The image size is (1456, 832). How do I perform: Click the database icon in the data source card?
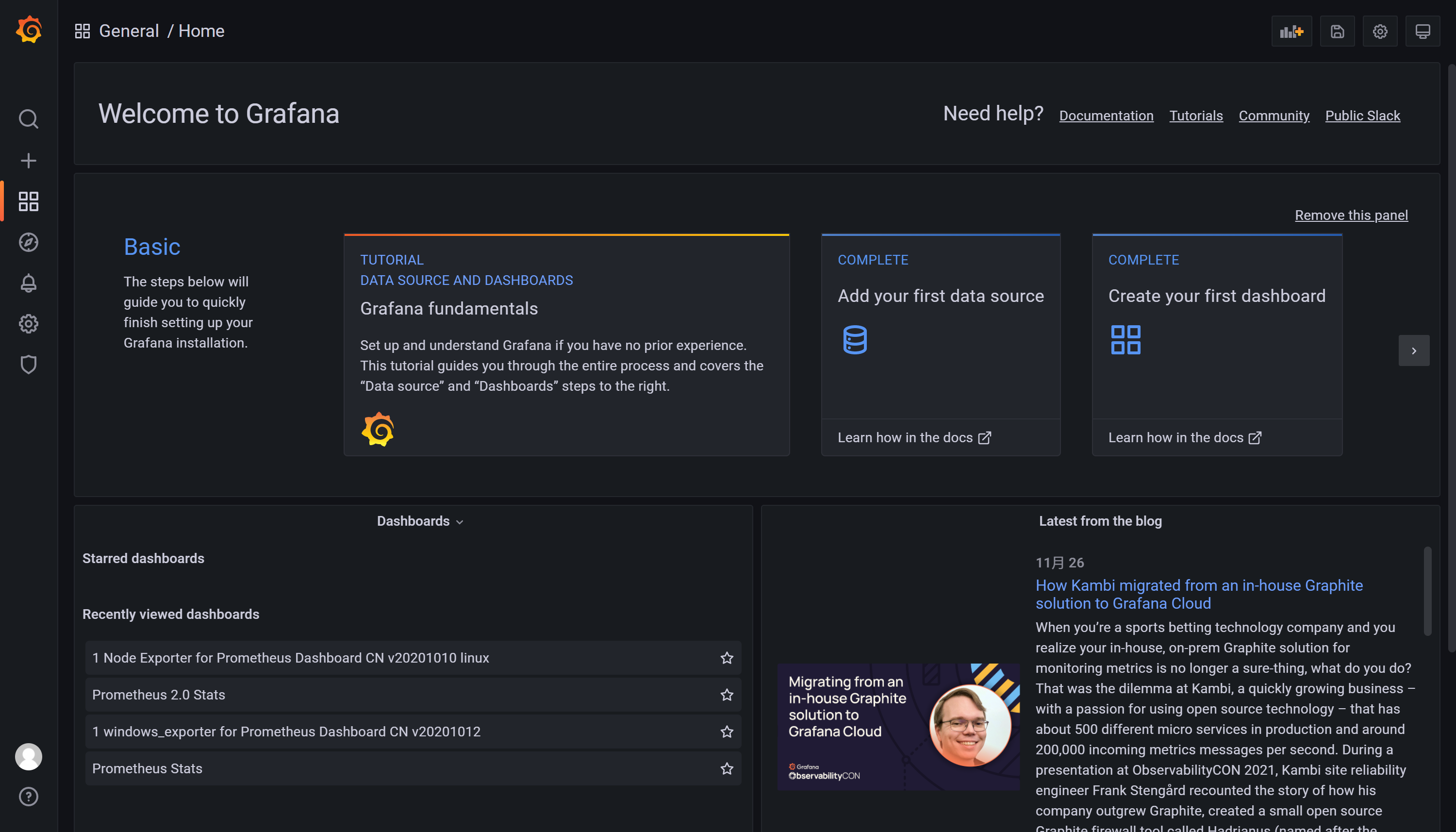(855, 340)
